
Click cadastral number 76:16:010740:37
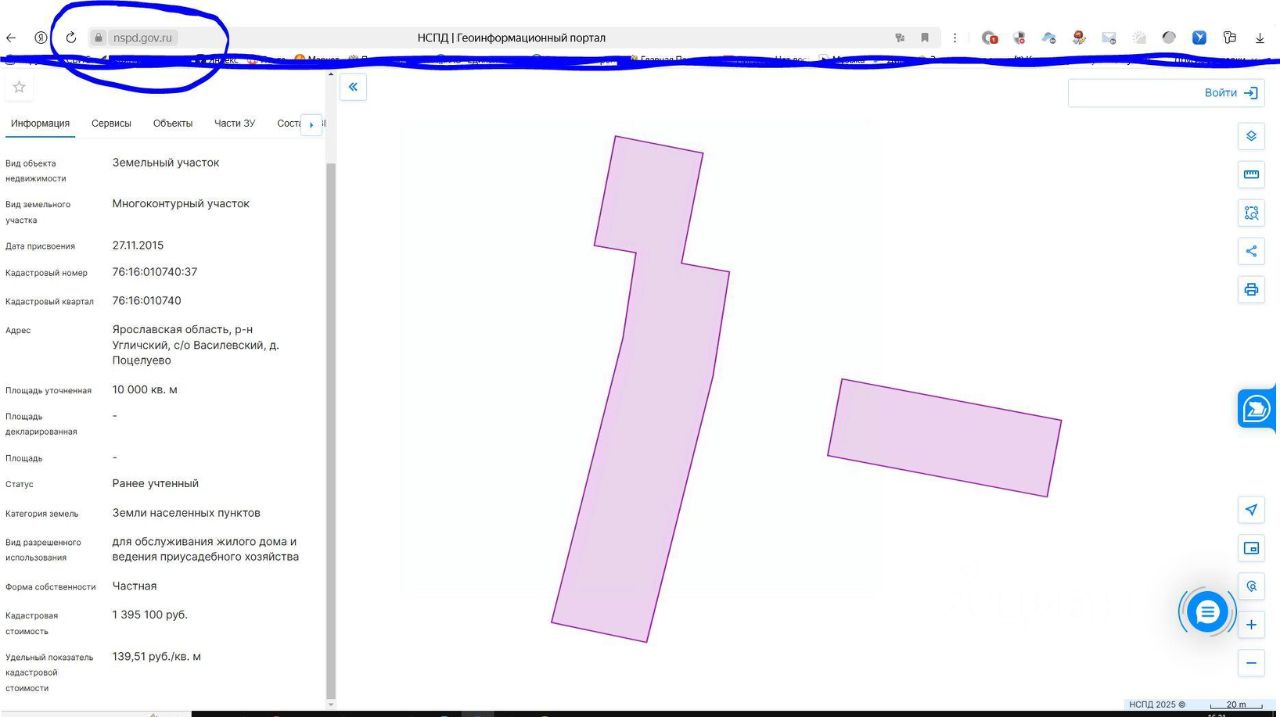(155, 272)
